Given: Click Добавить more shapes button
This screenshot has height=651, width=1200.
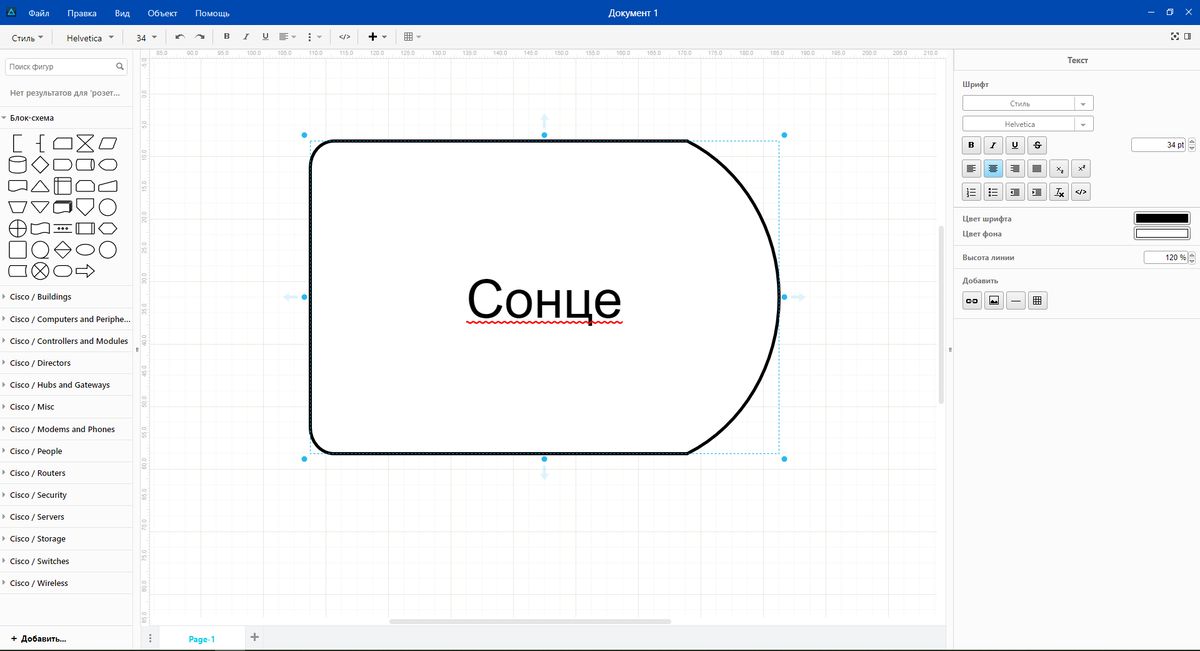Looking at the screenshot, I should [39, 638].
